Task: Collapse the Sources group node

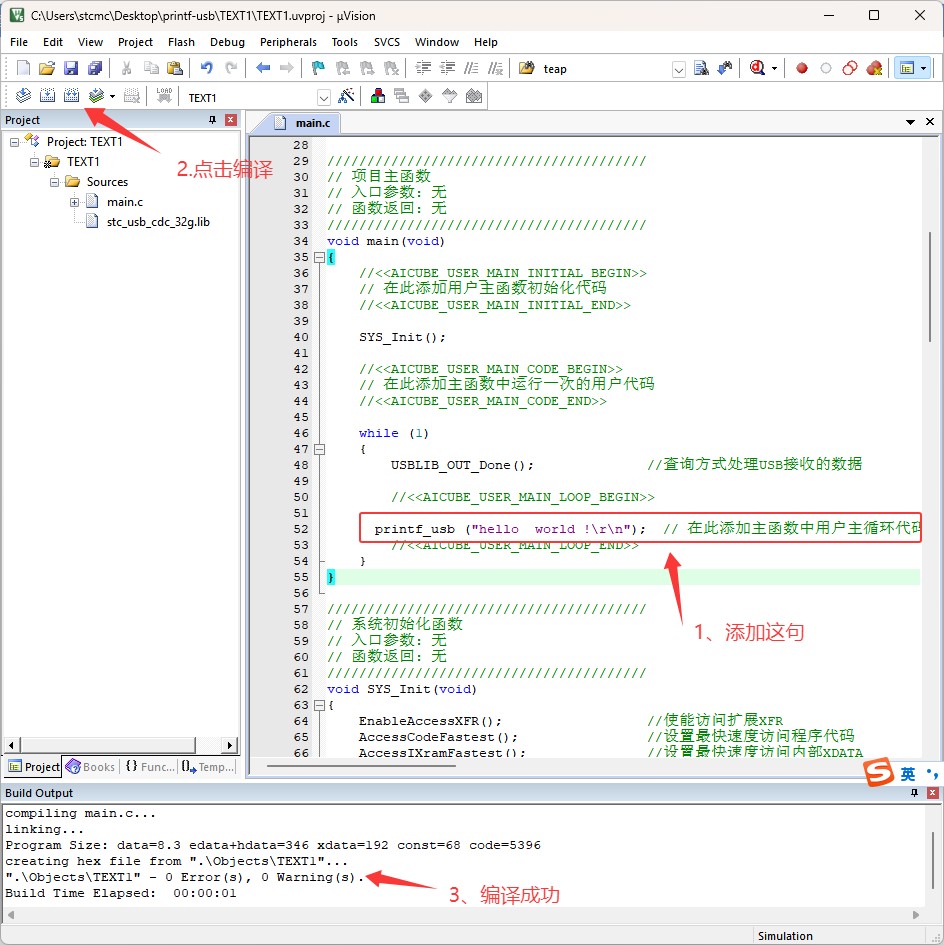Action: pyautogui.click(x=54, y=182)
